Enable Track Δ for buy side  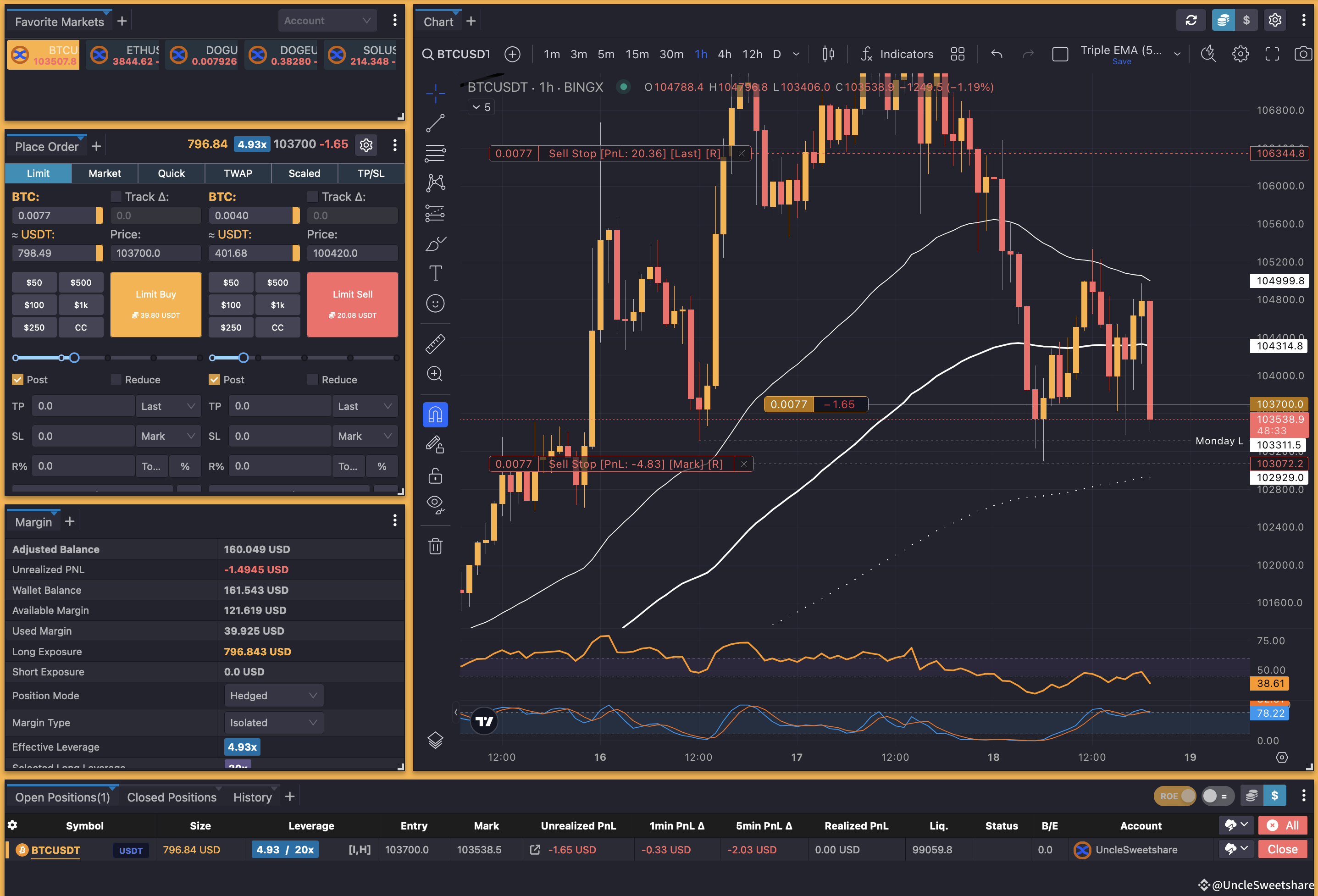point(116,197)
